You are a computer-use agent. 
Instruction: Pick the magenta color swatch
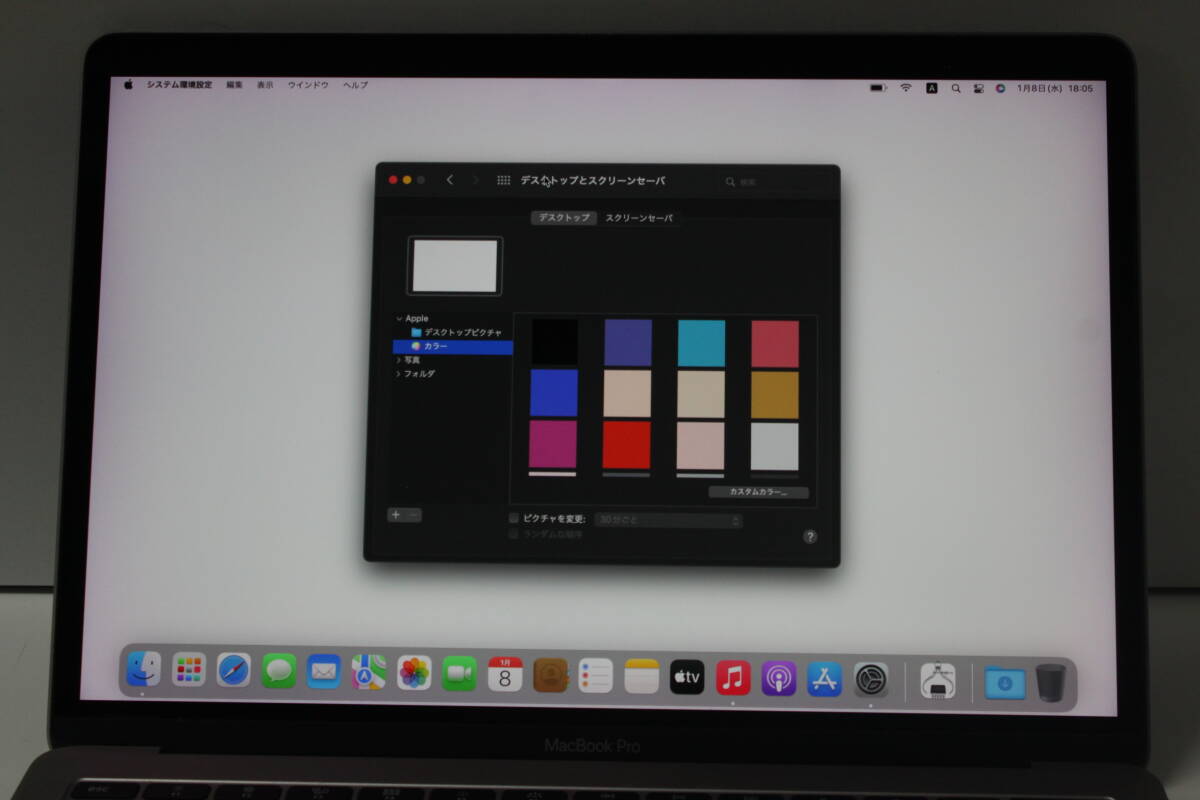pyautogui.click(x=553, y=444)
